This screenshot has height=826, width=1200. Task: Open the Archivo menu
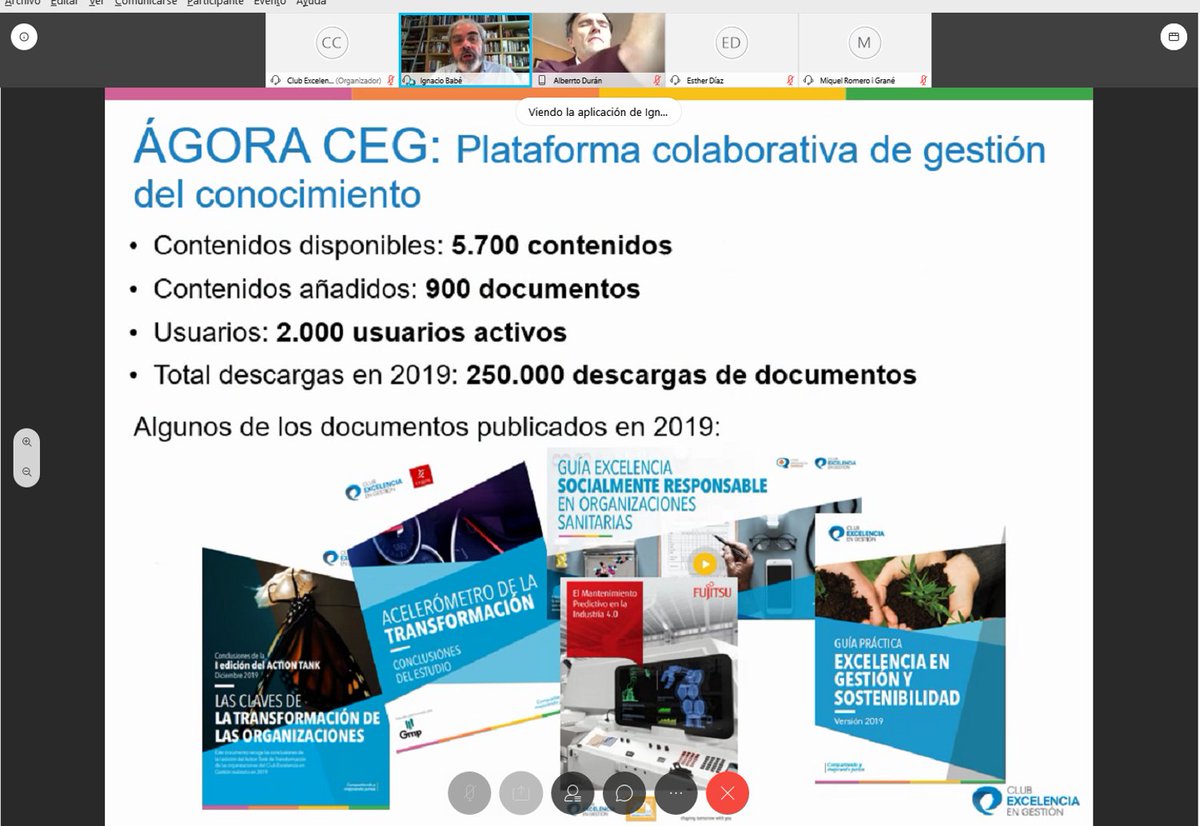(x=22, y=3)
